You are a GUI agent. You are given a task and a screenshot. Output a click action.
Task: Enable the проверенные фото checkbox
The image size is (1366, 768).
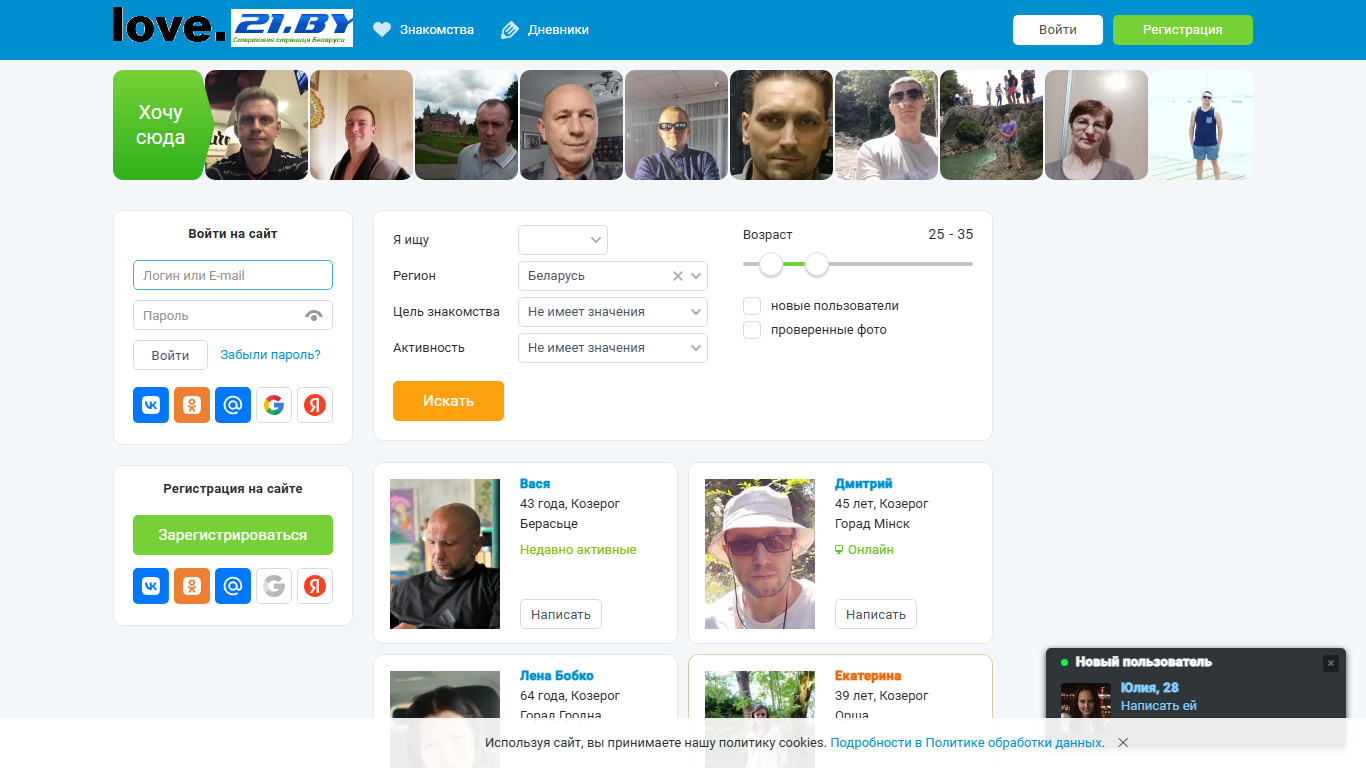[x=752, y=330]
